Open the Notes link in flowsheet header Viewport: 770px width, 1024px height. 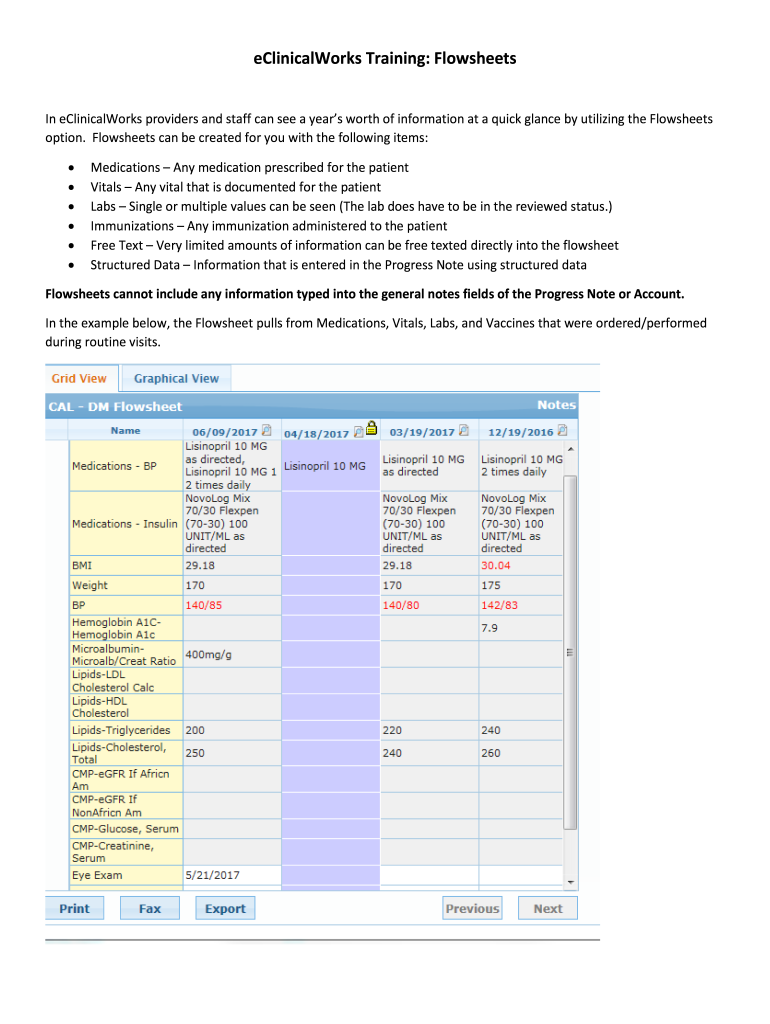pos(556,405)
